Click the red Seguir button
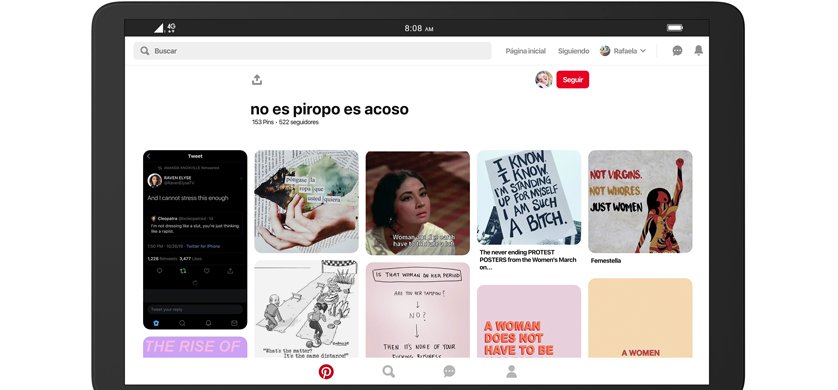 tap(572, 80)
